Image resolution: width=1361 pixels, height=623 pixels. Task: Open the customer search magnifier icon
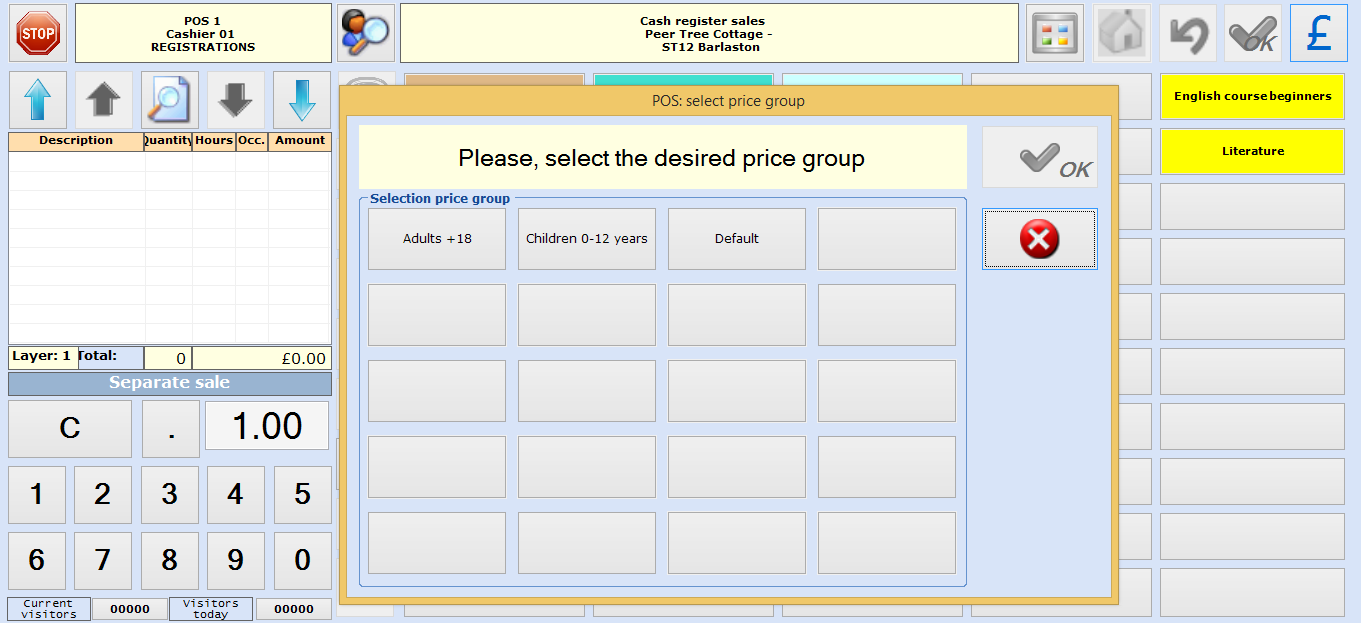[x=365, y=33]
